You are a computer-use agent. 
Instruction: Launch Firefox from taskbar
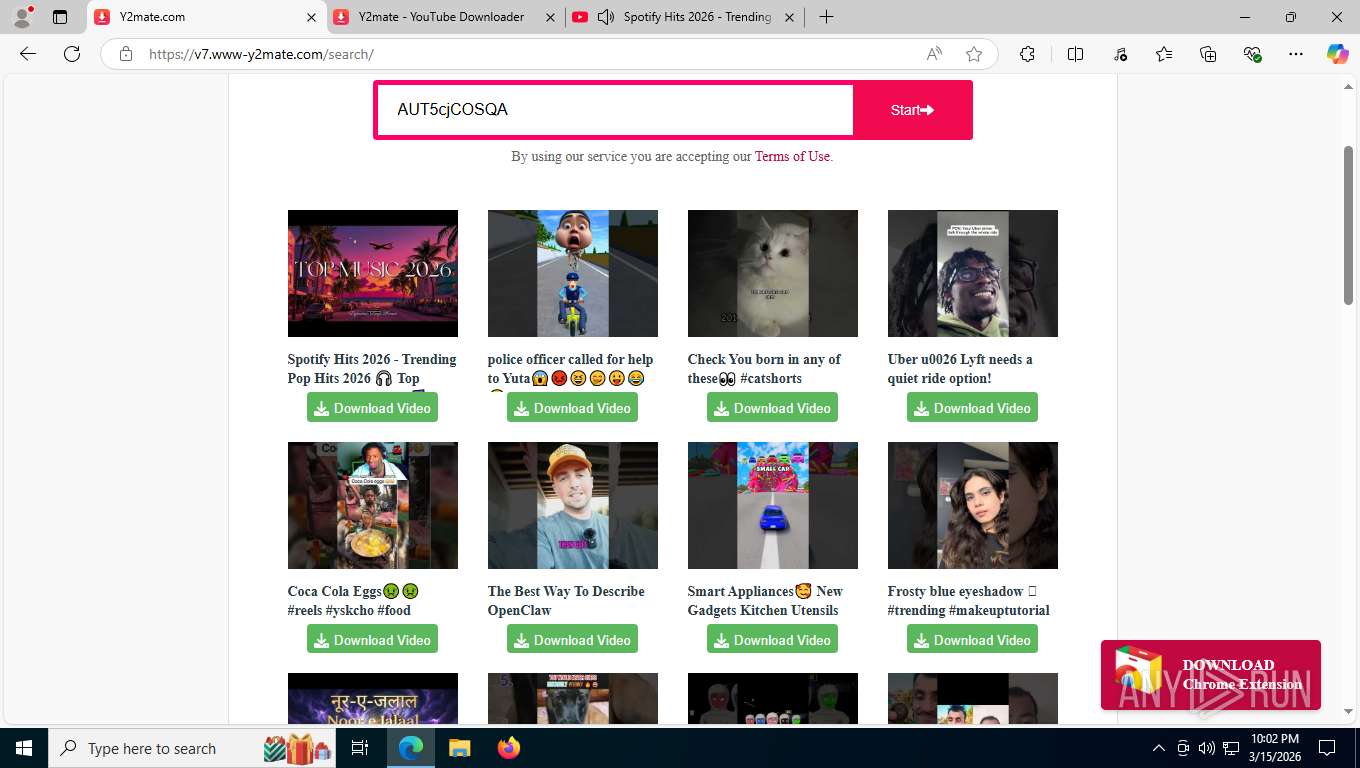tap(509, 748)
